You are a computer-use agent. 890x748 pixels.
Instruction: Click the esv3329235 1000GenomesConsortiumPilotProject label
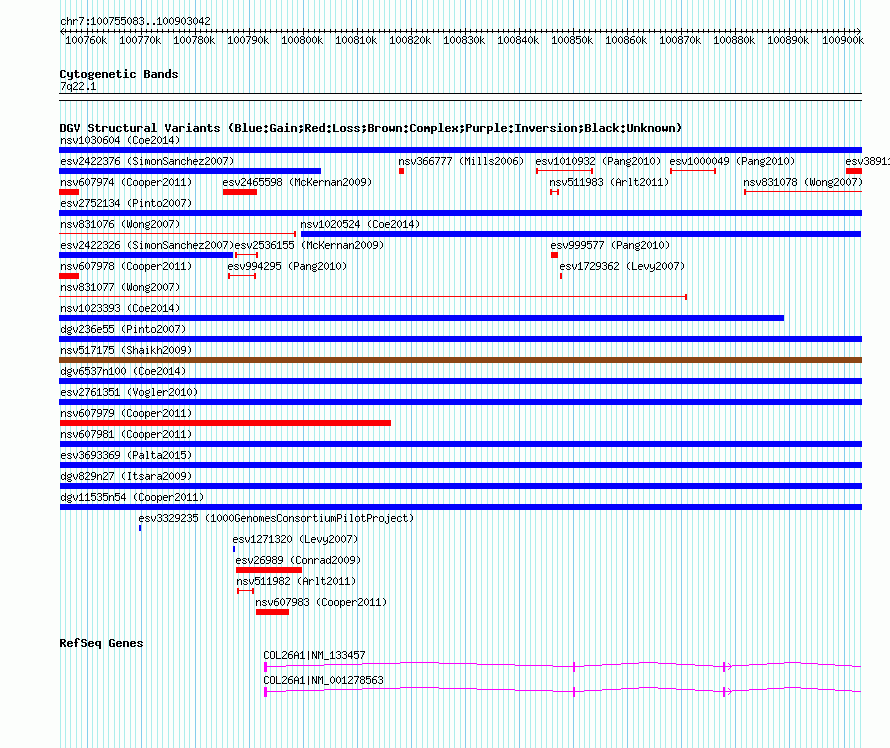pos(276,518)
